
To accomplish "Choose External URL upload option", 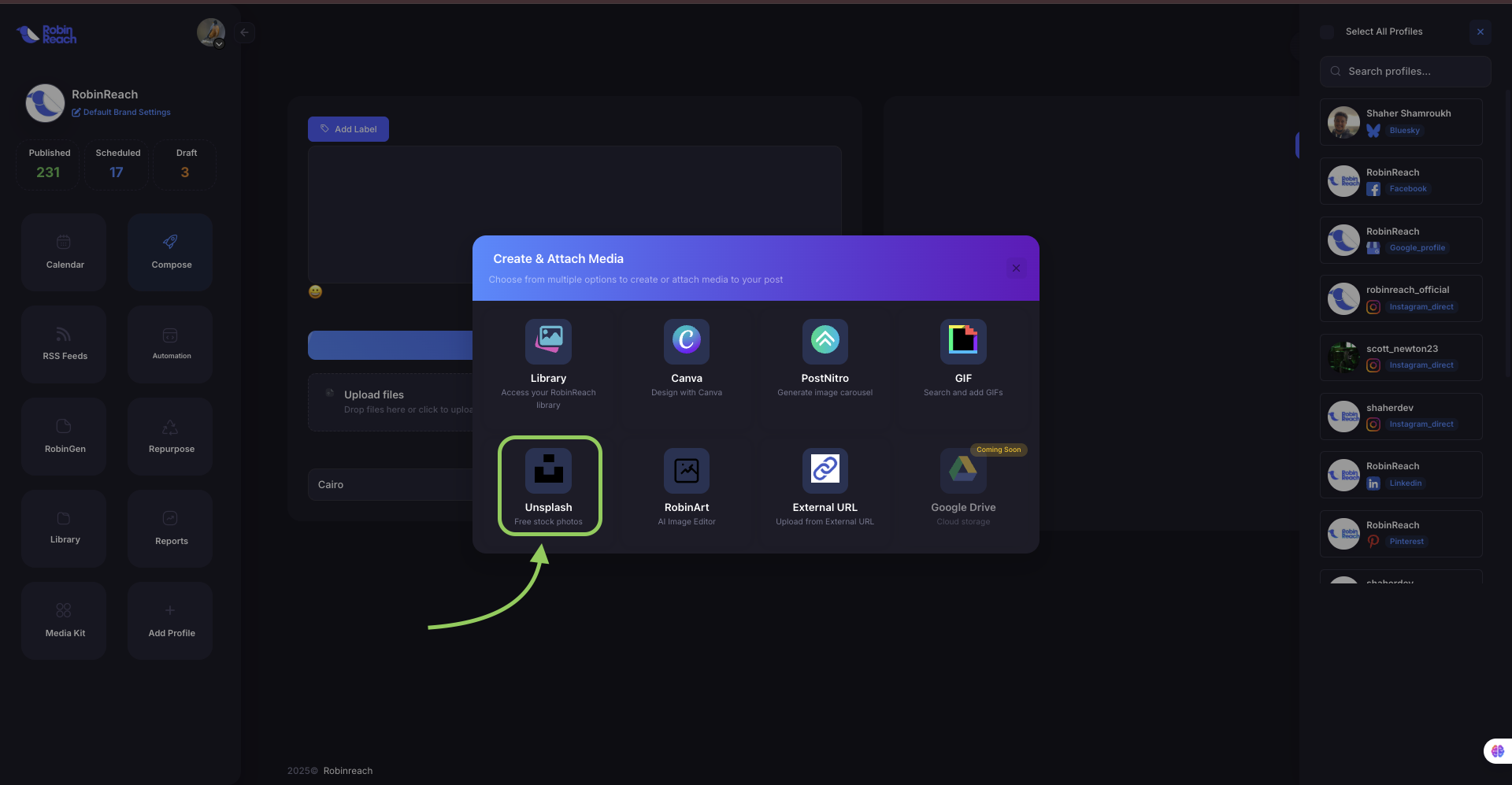I will tap(825, 486).
